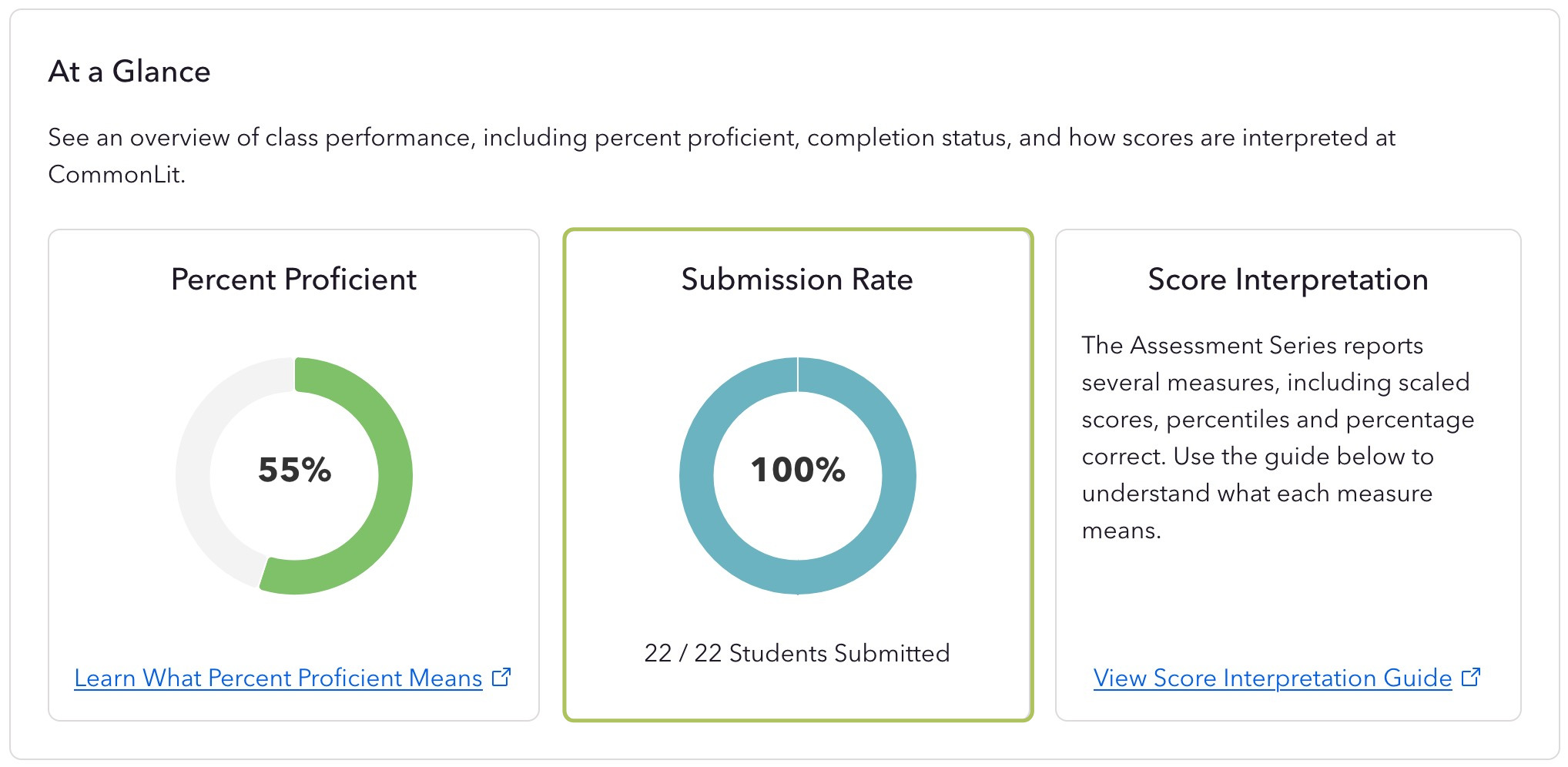Click the 'Use the guide below' sentence

point(1303,457)
